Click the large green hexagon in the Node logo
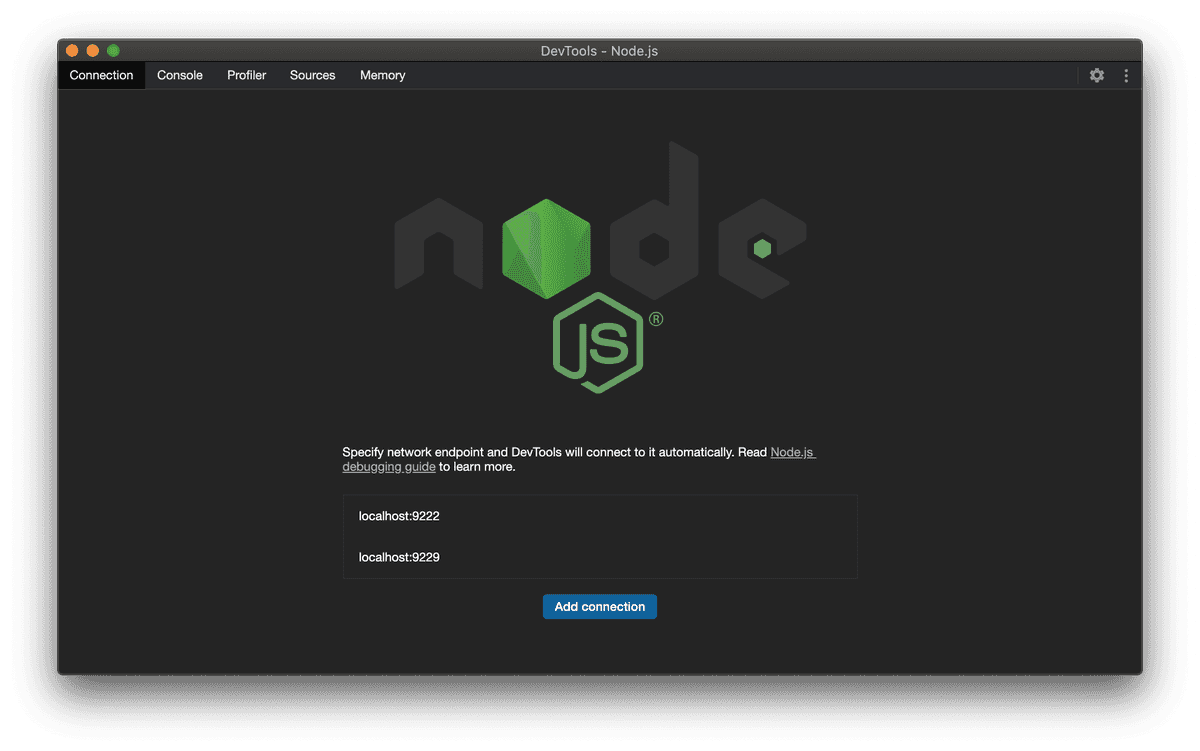This screenshot has height=751, width=1200. 546,249
